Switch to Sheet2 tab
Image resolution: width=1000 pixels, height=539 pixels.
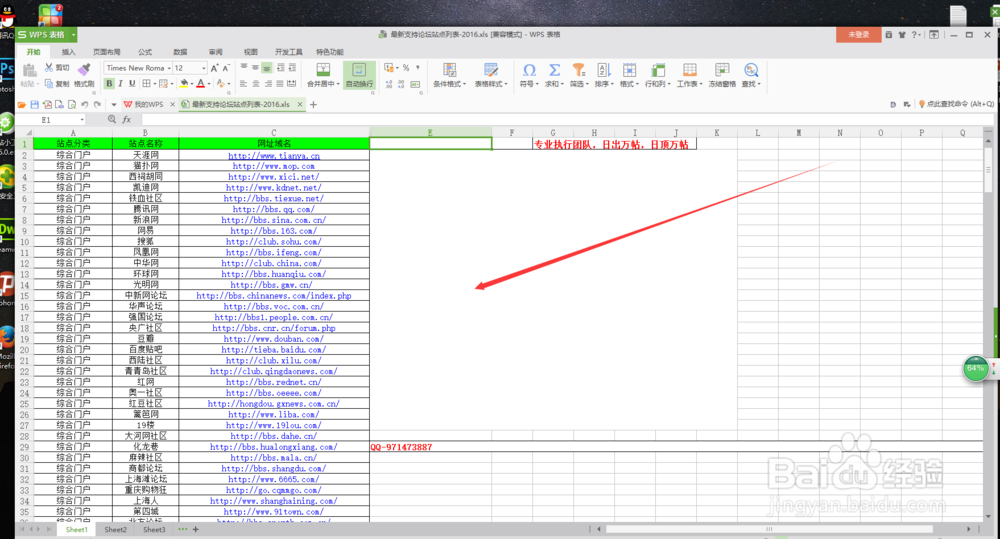115,529
